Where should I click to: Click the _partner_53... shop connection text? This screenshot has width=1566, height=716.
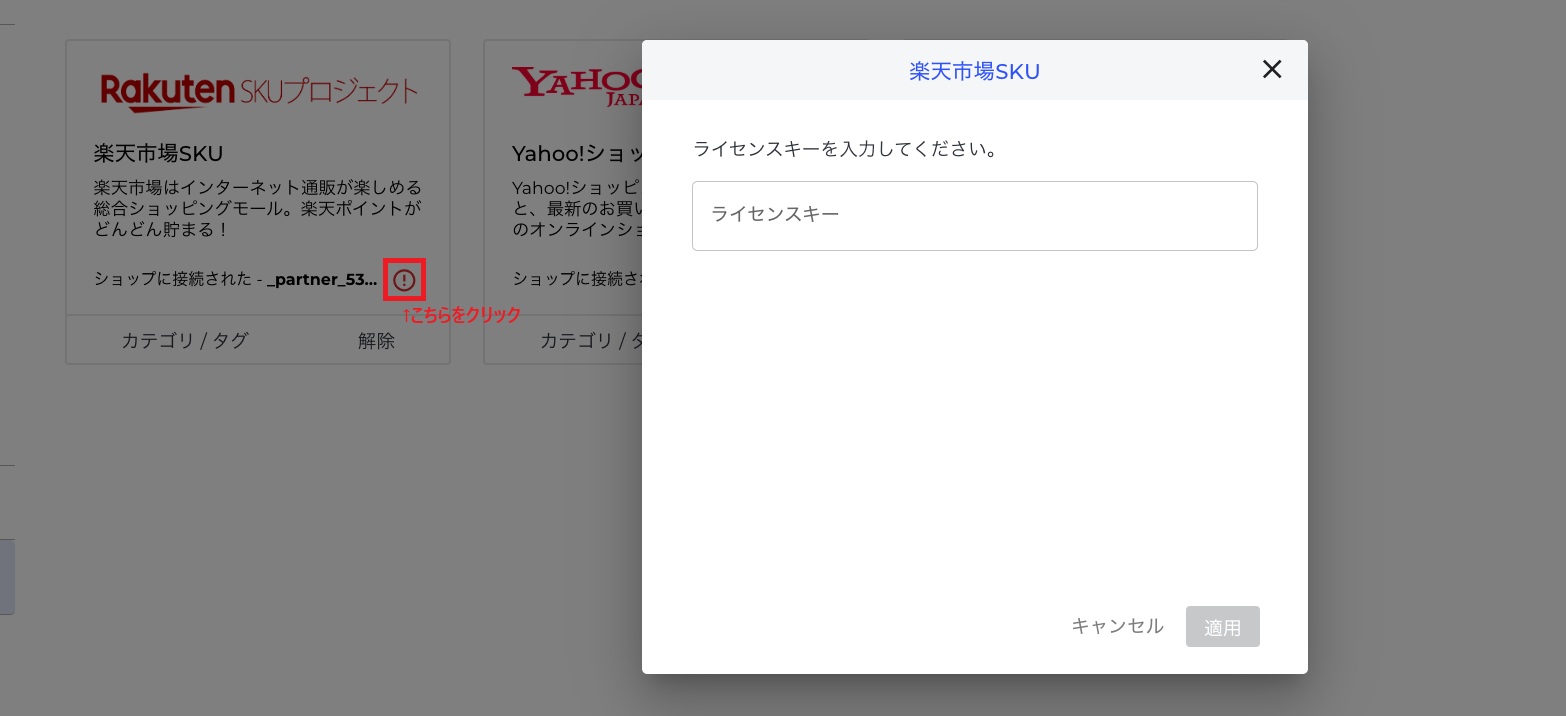(323, 279)
